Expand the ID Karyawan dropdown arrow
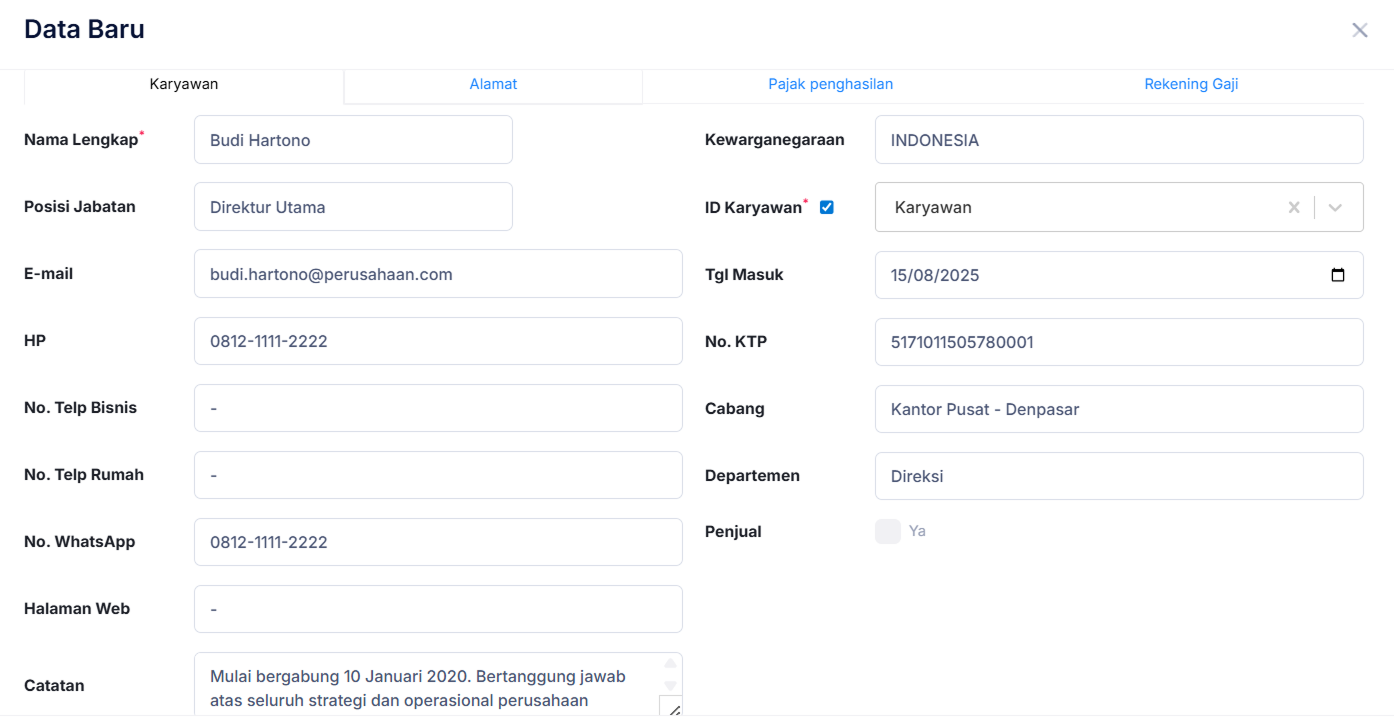 tap(1336, 207)
